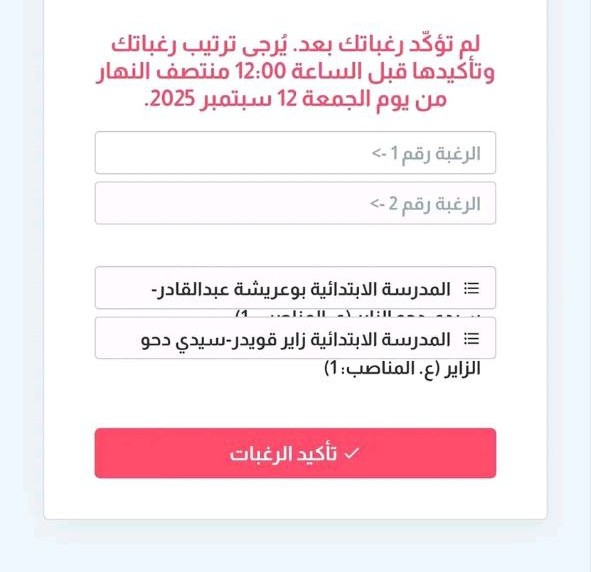Click the checkmark icon in تأكيد الرغبات button
This screenshot has height=572, width=591.
pyautogui.click(x=352, y=453)
